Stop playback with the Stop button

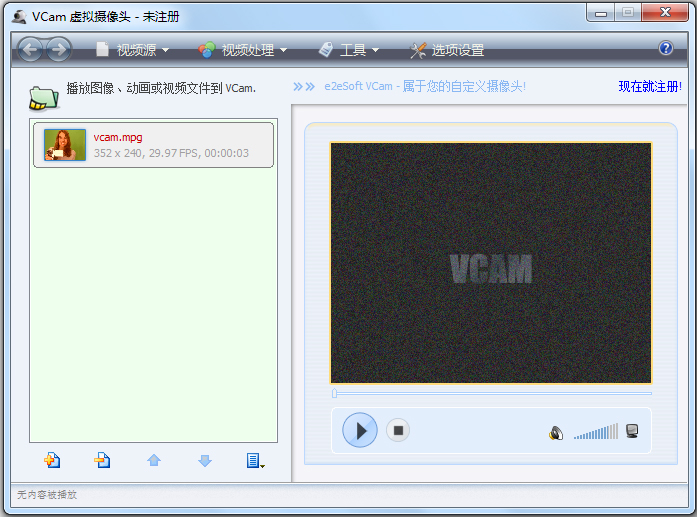(398, 431)
